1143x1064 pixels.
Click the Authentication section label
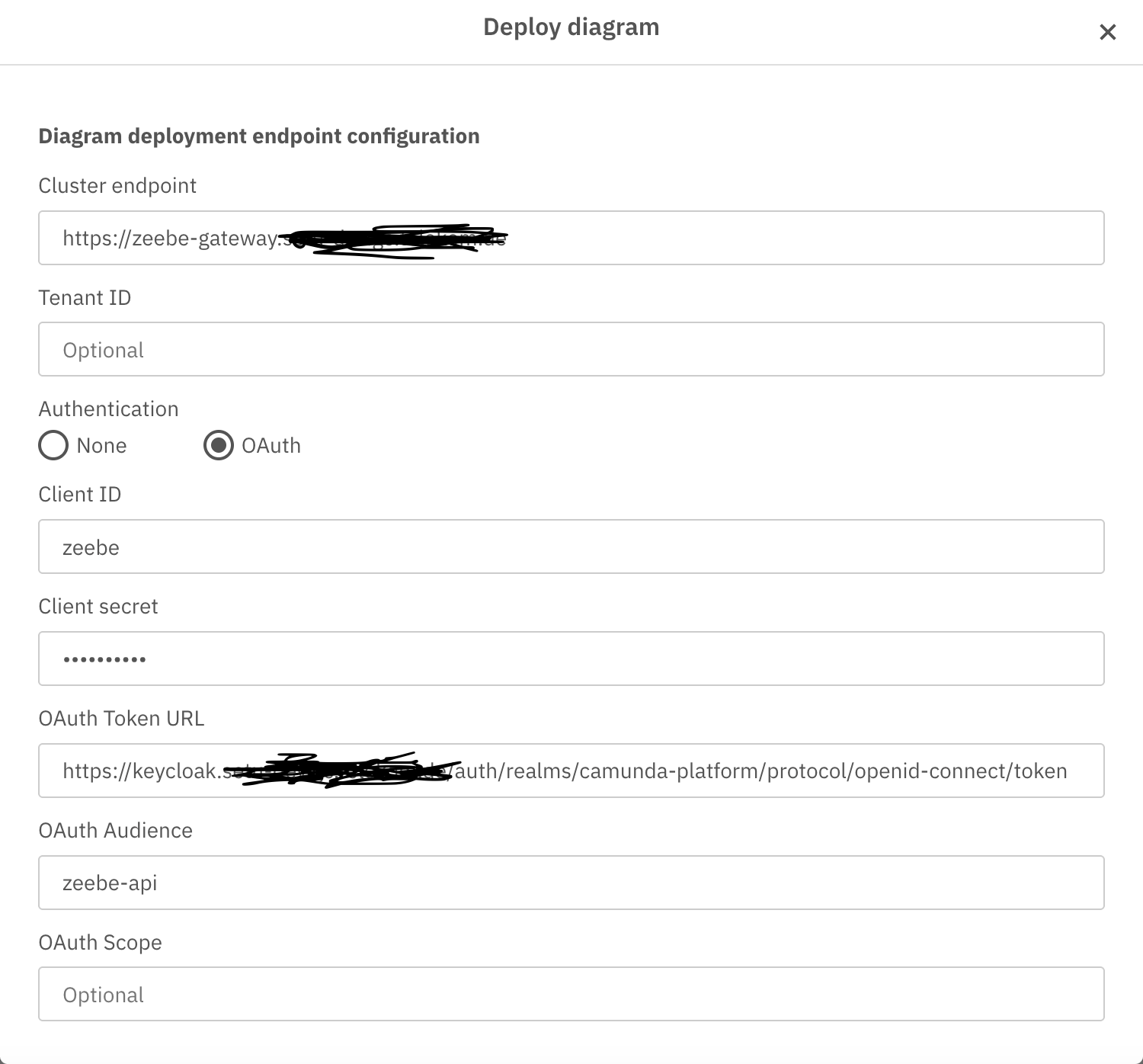point(108,409)
